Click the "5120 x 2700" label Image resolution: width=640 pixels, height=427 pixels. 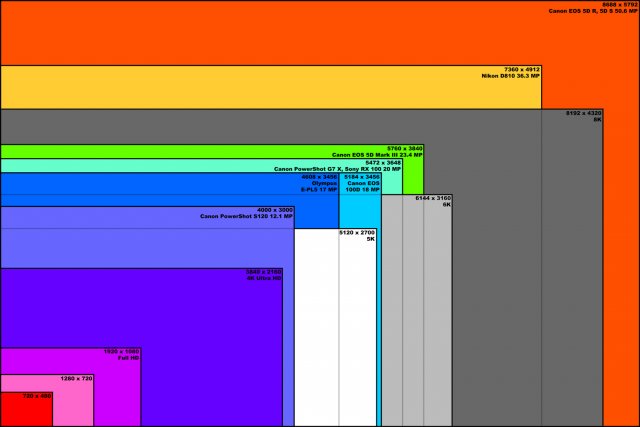coord(356,232)
